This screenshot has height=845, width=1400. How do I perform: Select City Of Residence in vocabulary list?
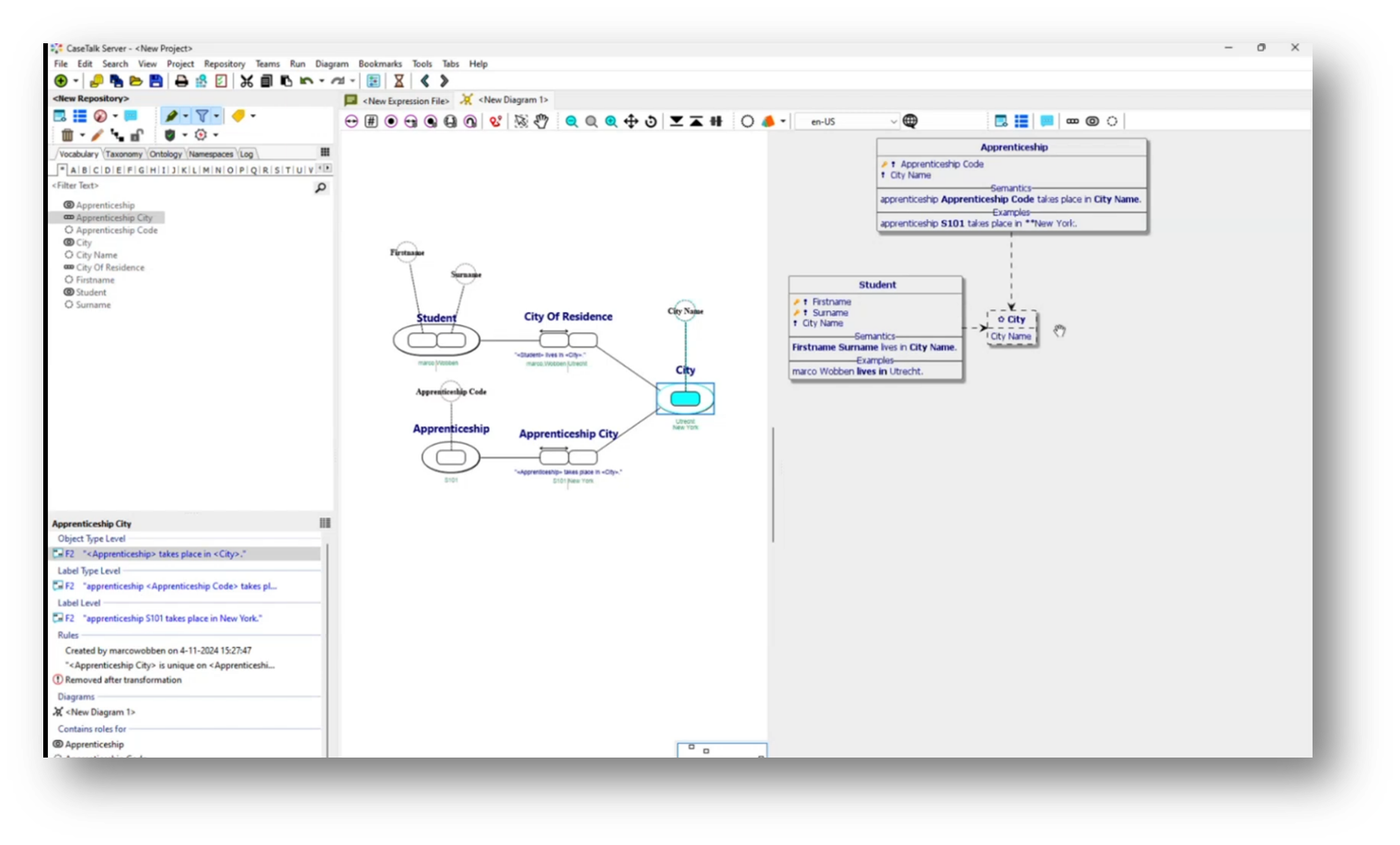(110, 268)
